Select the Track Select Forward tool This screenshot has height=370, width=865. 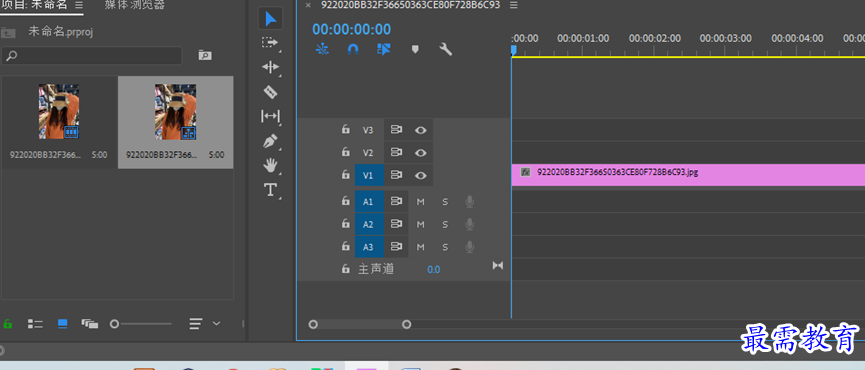tap(270, 42)
